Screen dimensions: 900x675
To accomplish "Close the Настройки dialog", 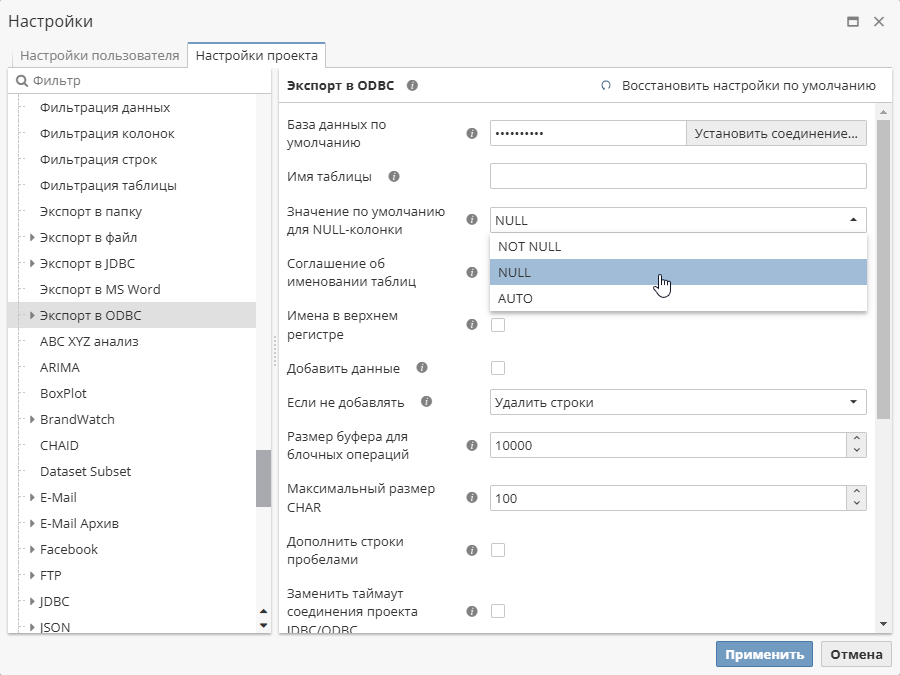I will pyautogui.click(x=879, y=22).
